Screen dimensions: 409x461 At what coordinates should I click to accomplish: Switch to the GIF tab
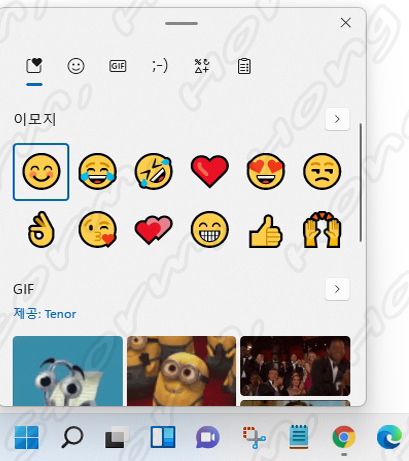point(118,66)
